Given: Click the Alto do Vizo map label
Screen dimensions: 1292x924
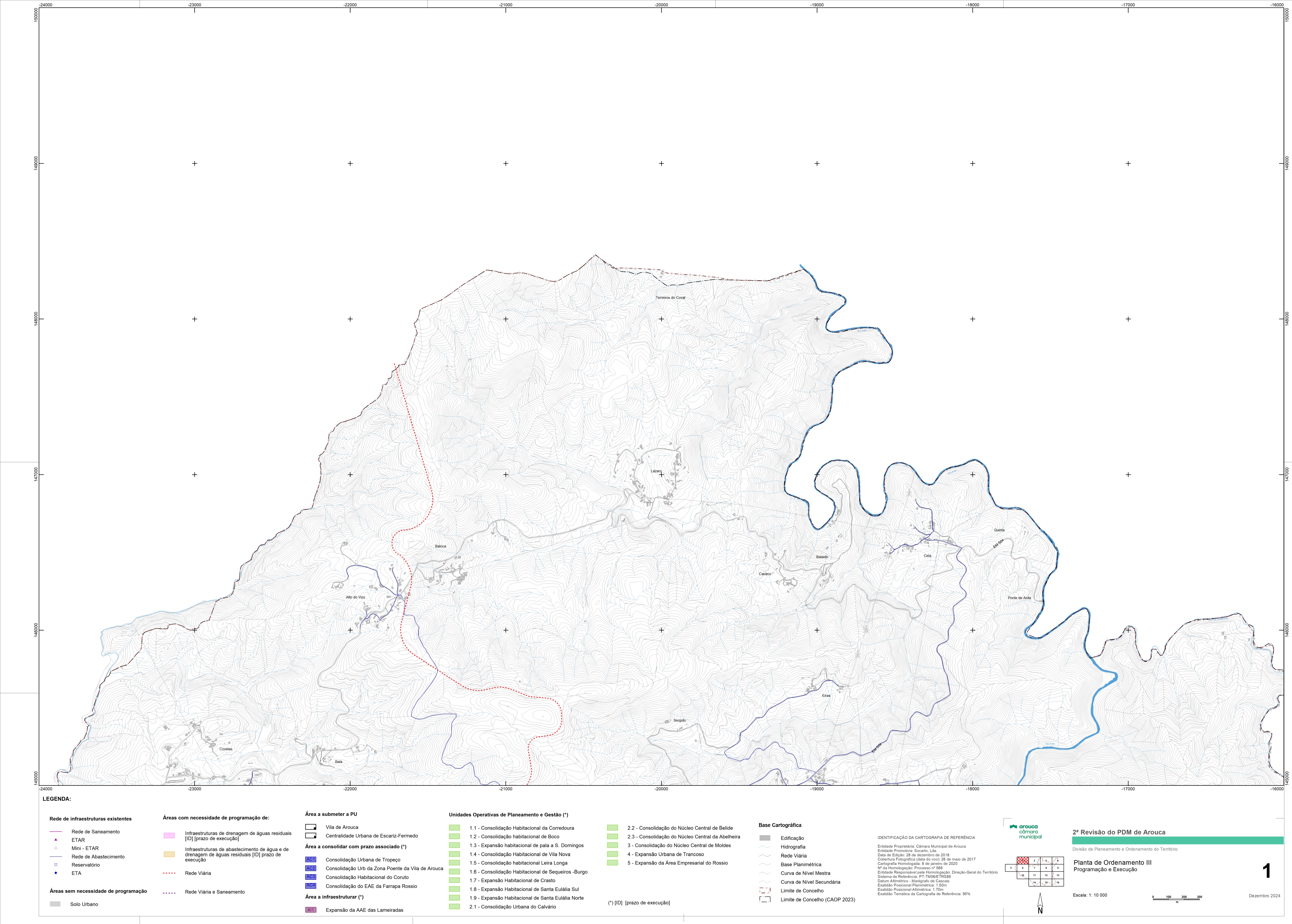Looking at the screenshot, I should click(356, 597).
